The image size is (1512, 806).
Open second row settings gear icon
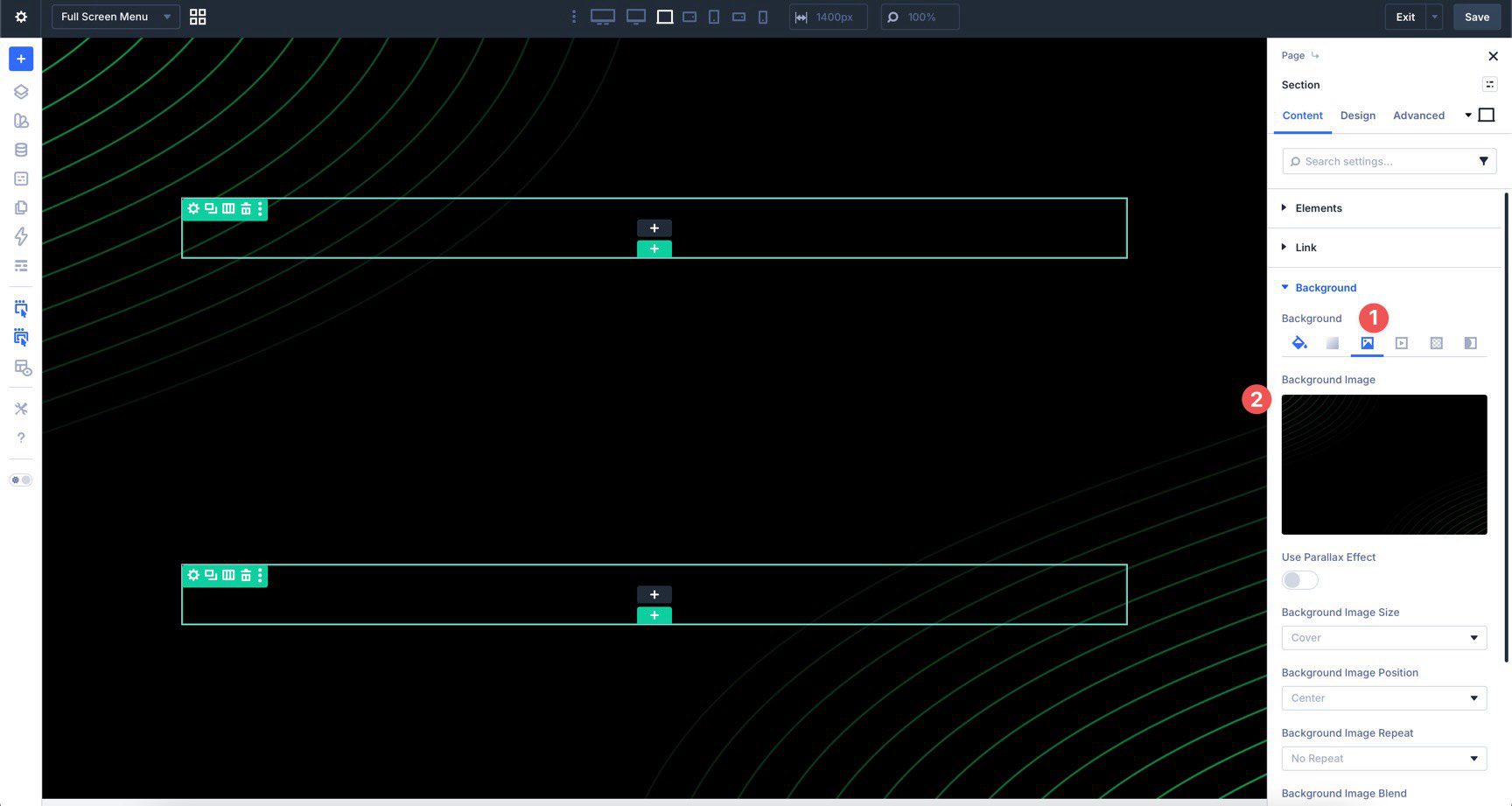[x=193, y=575]
